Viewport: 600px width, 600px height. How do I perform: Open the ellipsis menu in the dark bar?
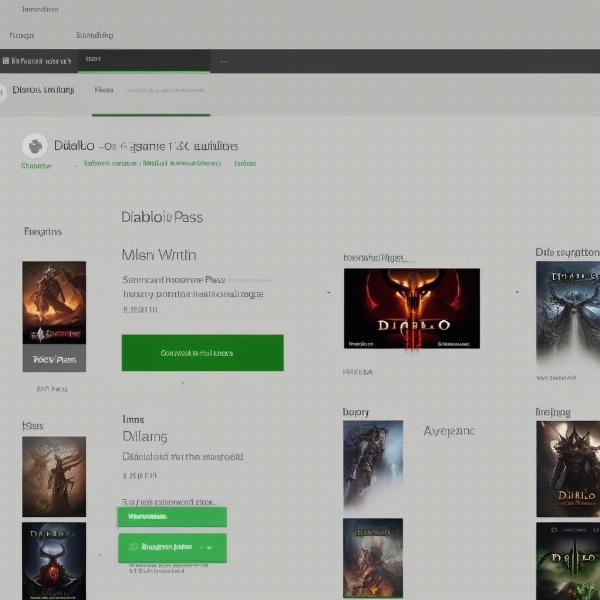point(224,61)
